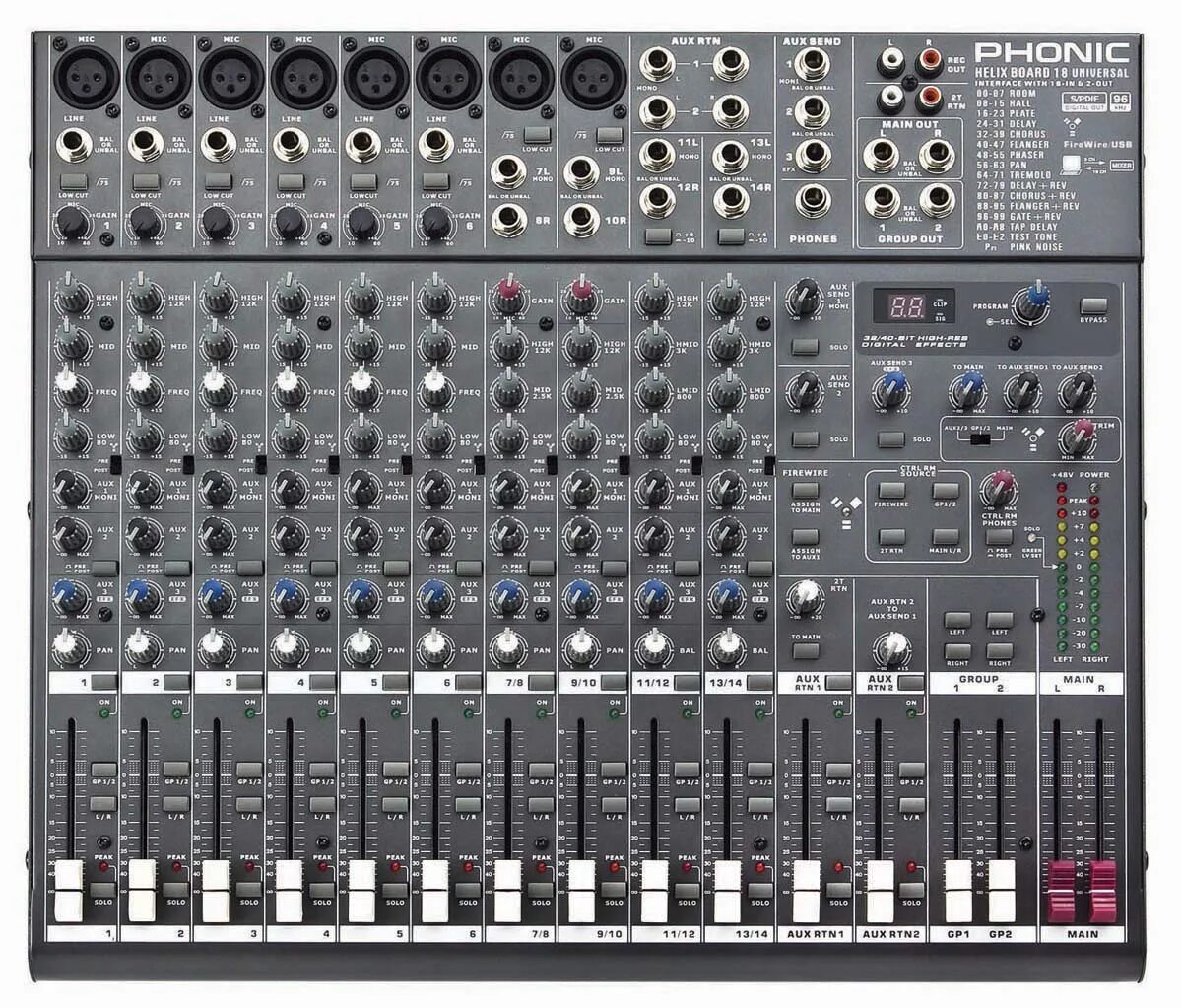Toggle the channel 1 LOW CUT switch
This screenshot has width=1182, height=1008.
tap(72, 182)
